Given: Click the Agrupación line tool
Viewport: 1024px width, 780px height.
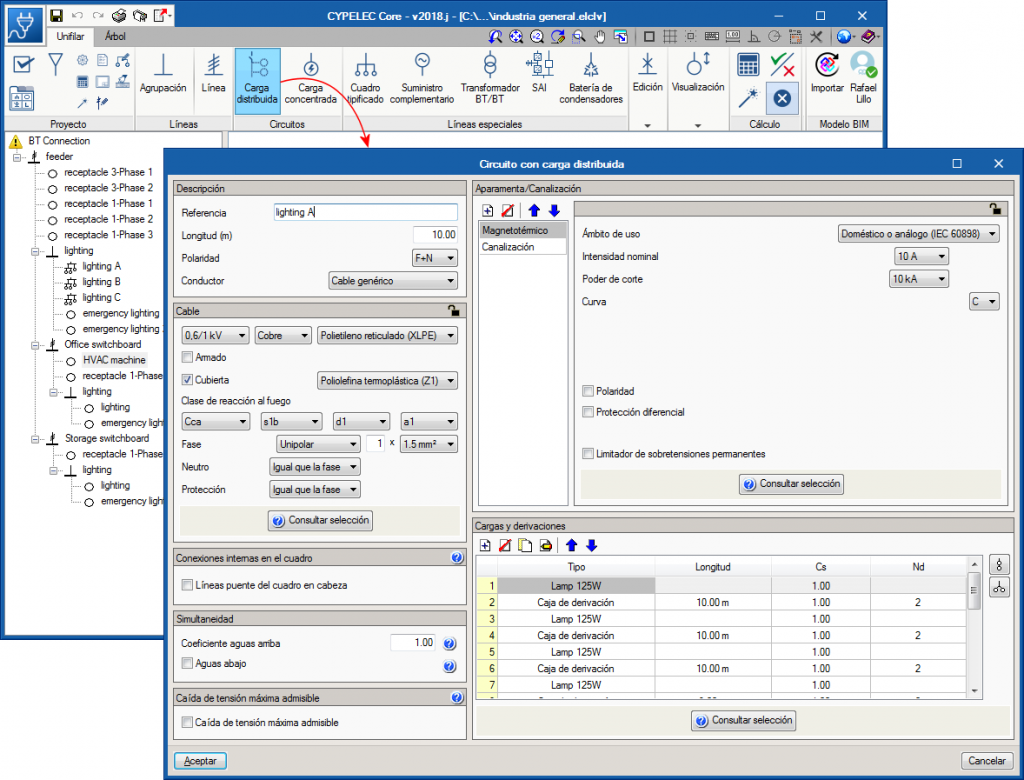Looking at the screenshot, I should tap(163, 78).
